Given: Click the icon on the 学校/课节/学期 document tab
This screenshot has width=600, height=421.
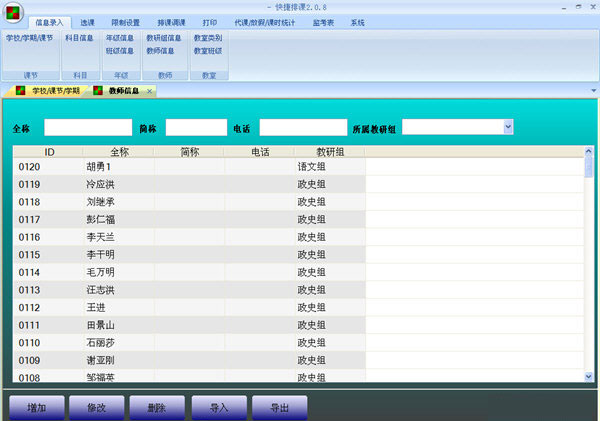Looking at the screenshot, I should (x=20, y=91).
